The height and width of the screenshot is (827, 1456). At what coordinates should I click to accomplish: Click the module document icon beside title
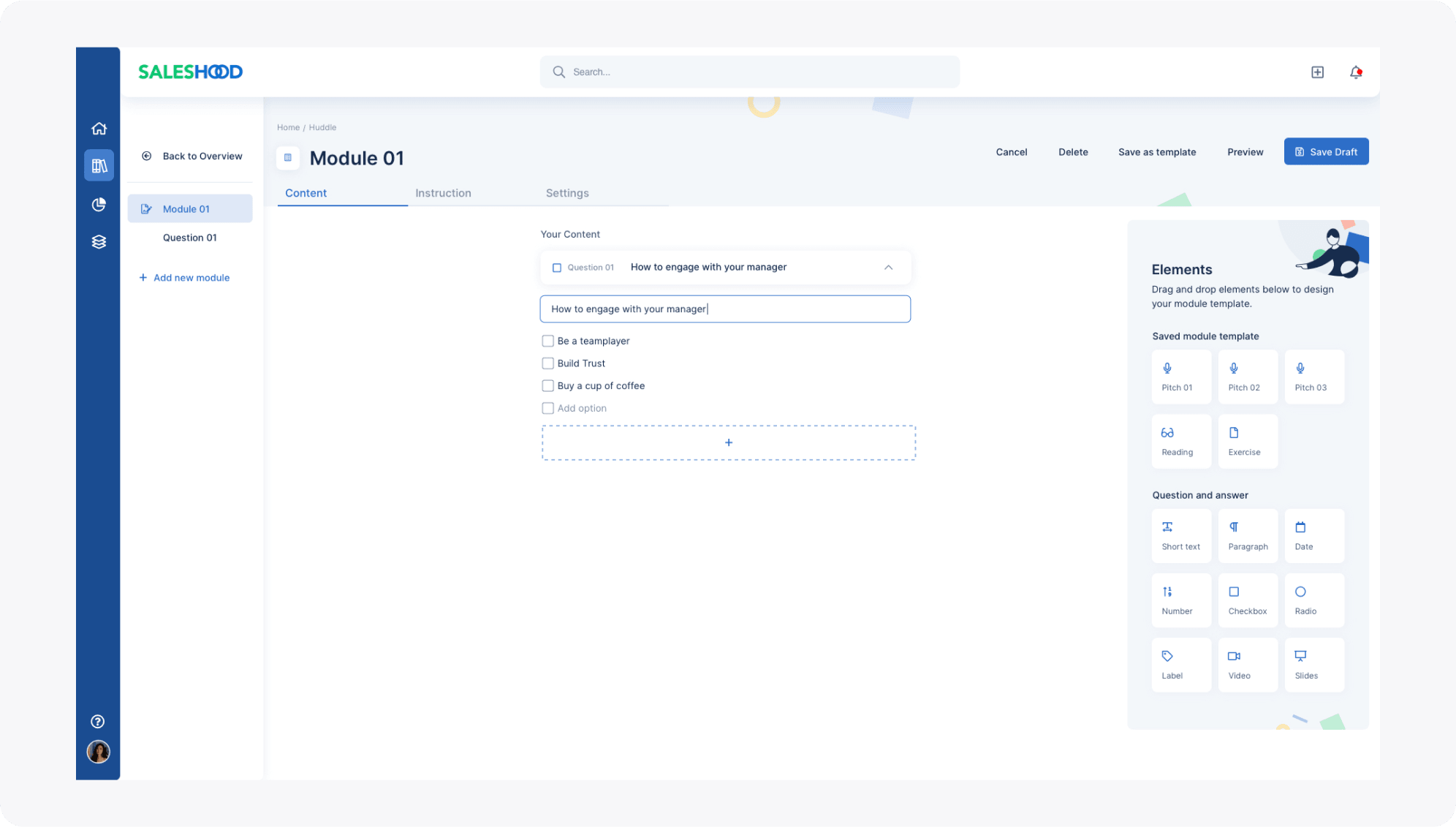point(288,158)
